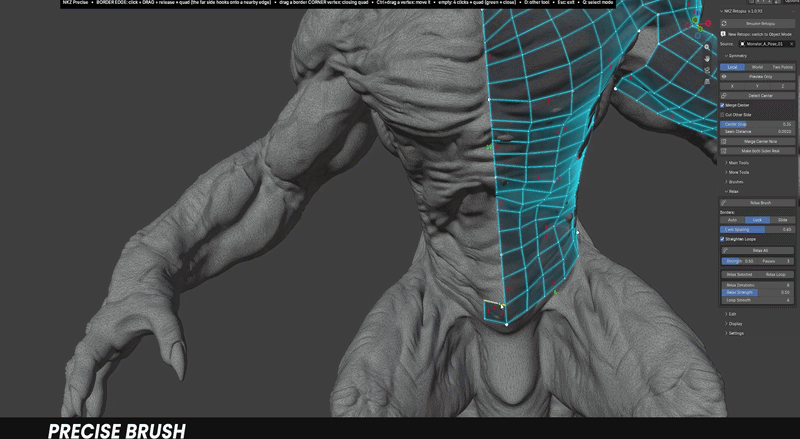Expand the Display section
The image size is (800, 439).
coord(734,324)
